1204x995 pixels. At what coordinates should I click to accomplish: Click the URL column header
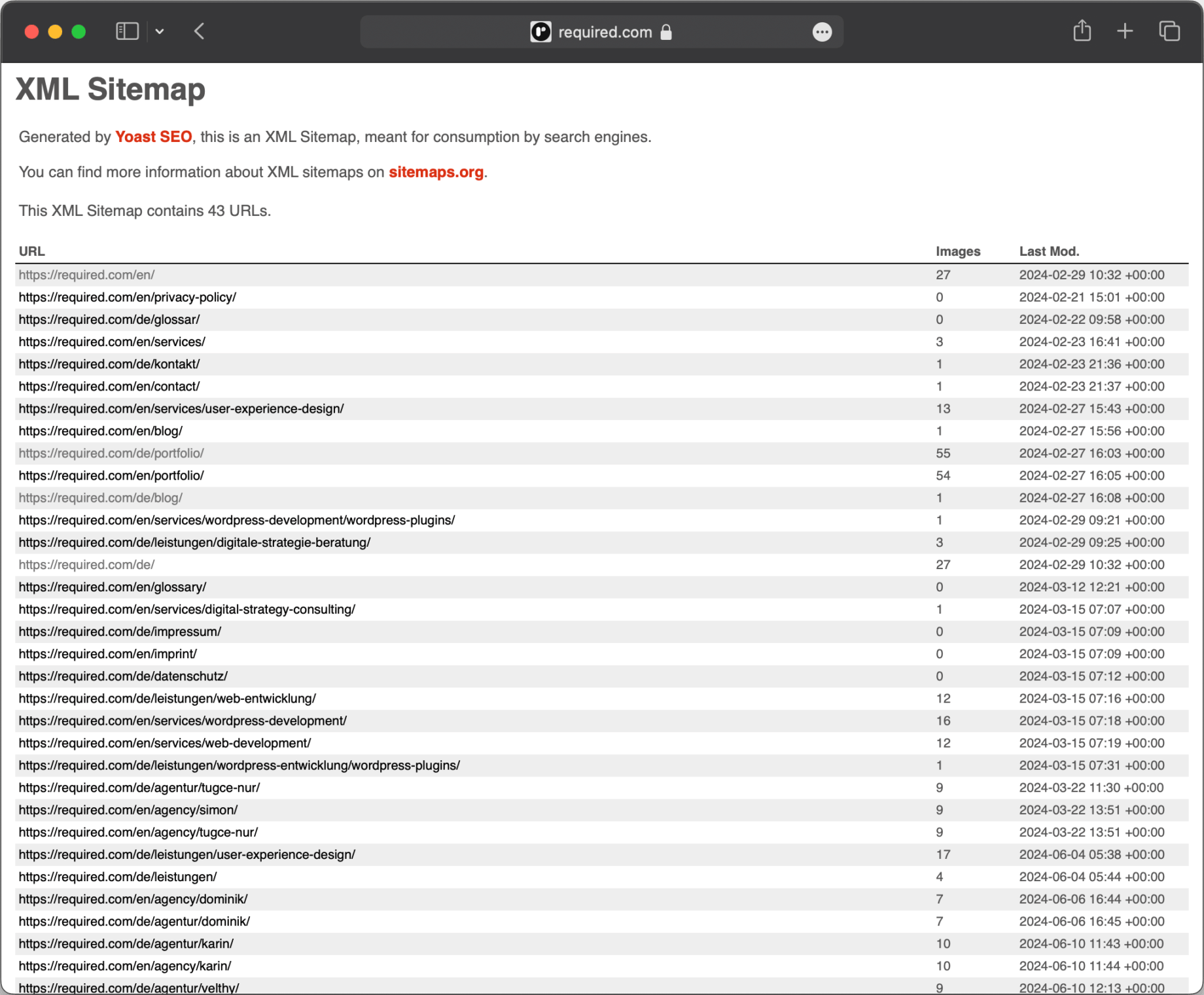pyautogui.click(x=31, y=251)
